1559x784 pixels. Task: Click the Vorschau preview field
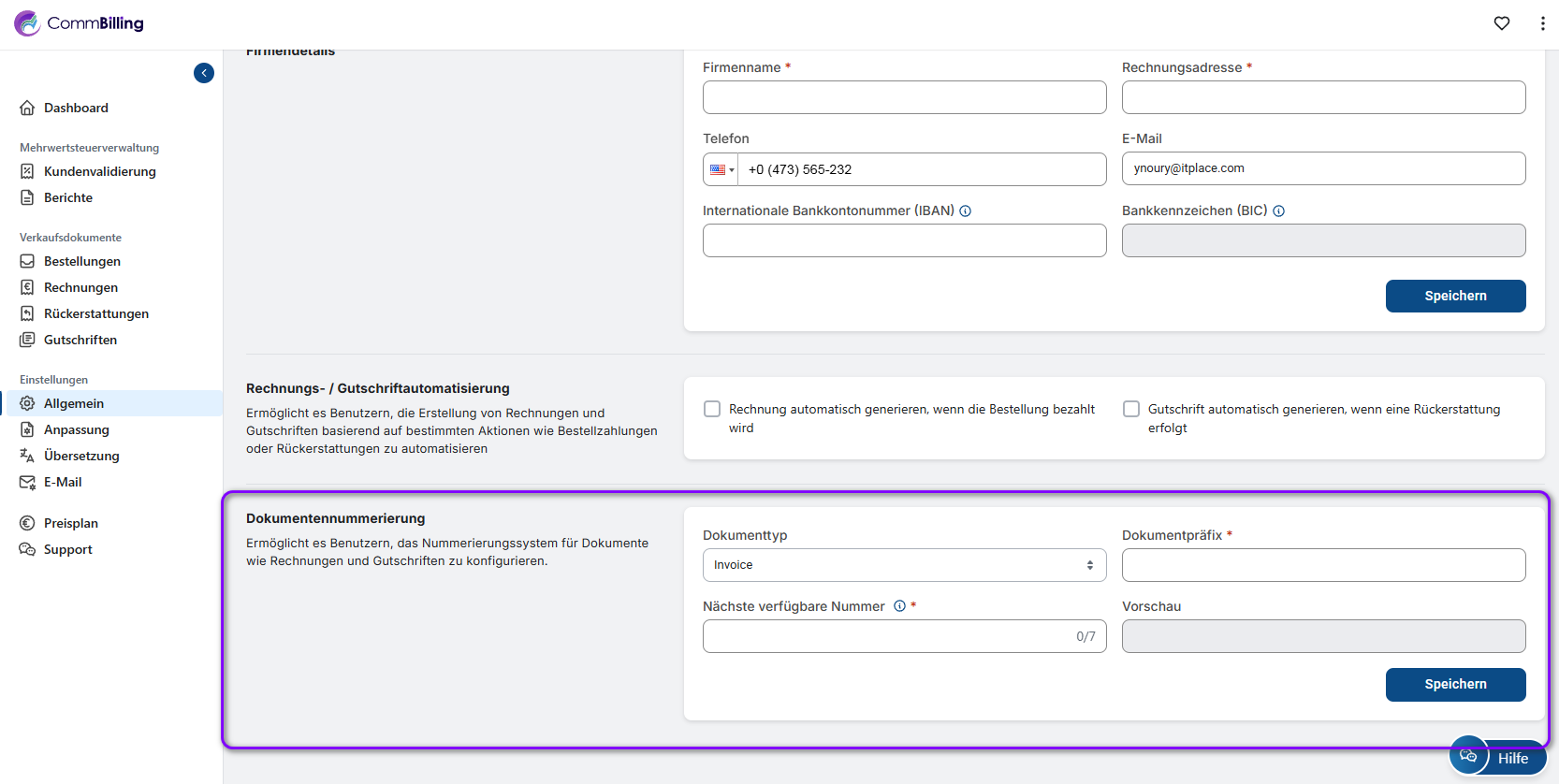click(x=1323, y=636)
